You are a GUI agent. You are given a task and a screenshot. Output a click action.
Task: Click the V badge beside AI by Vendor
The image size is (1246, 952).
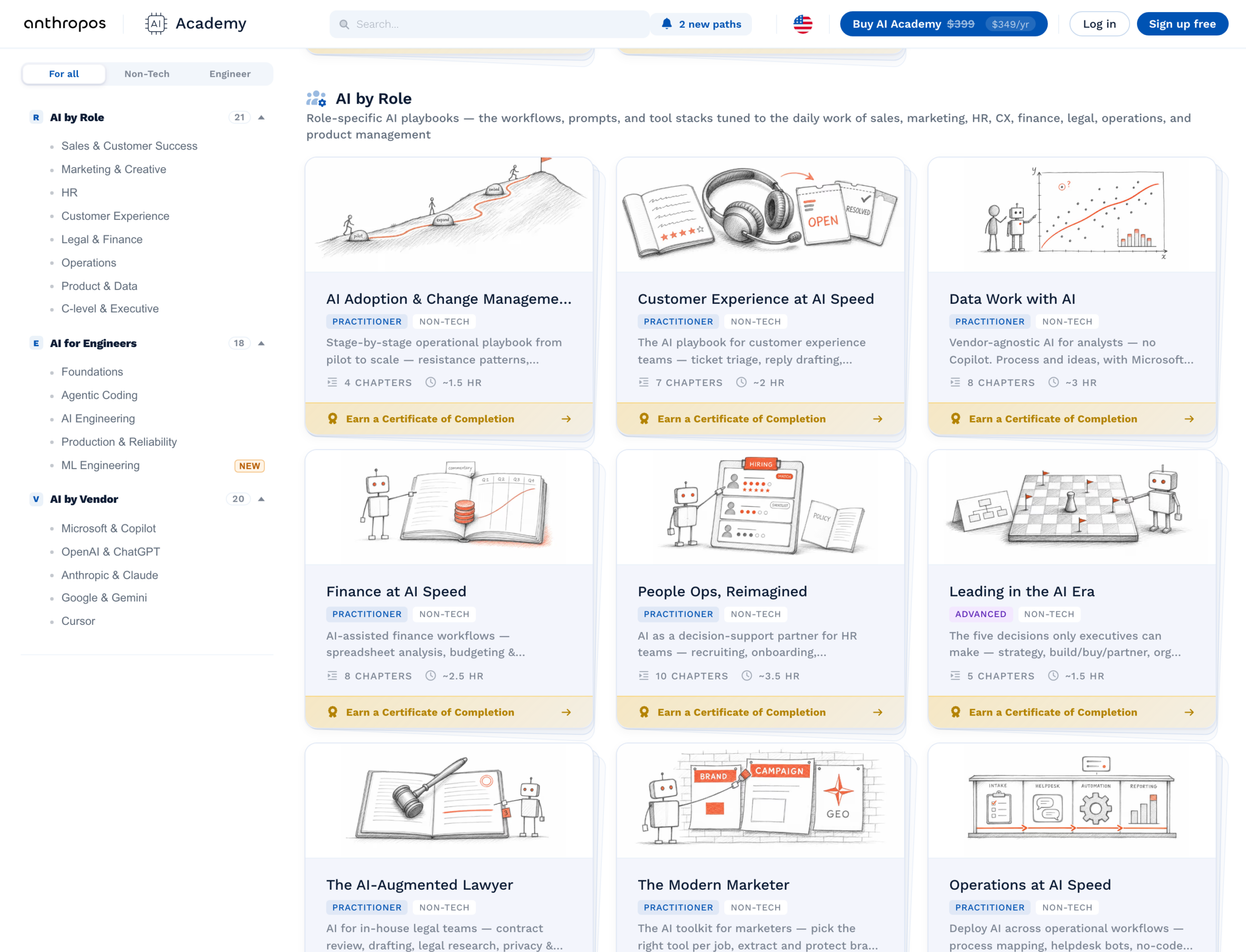point(37,499)
